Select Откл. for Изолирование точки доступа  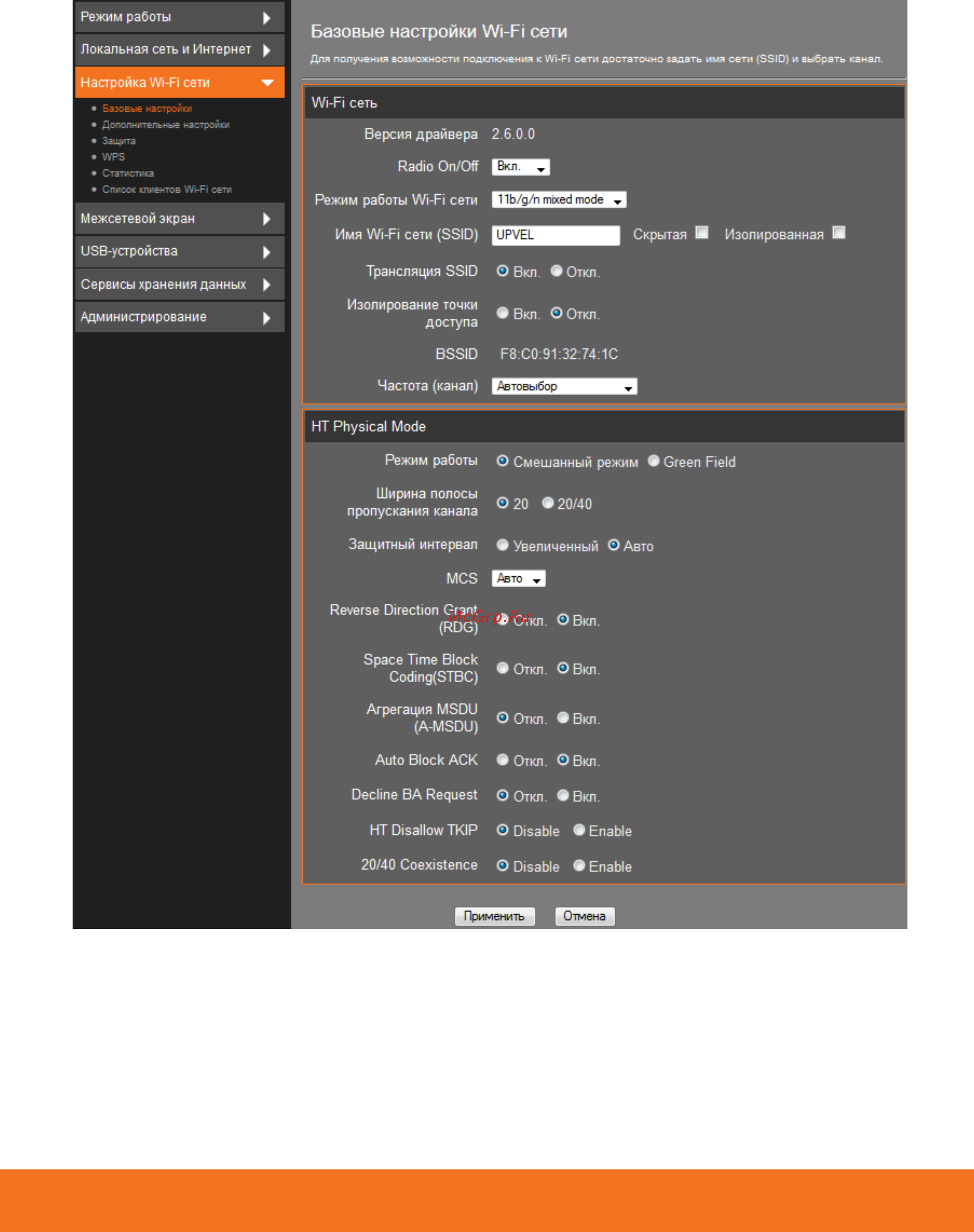pos(557,313)
